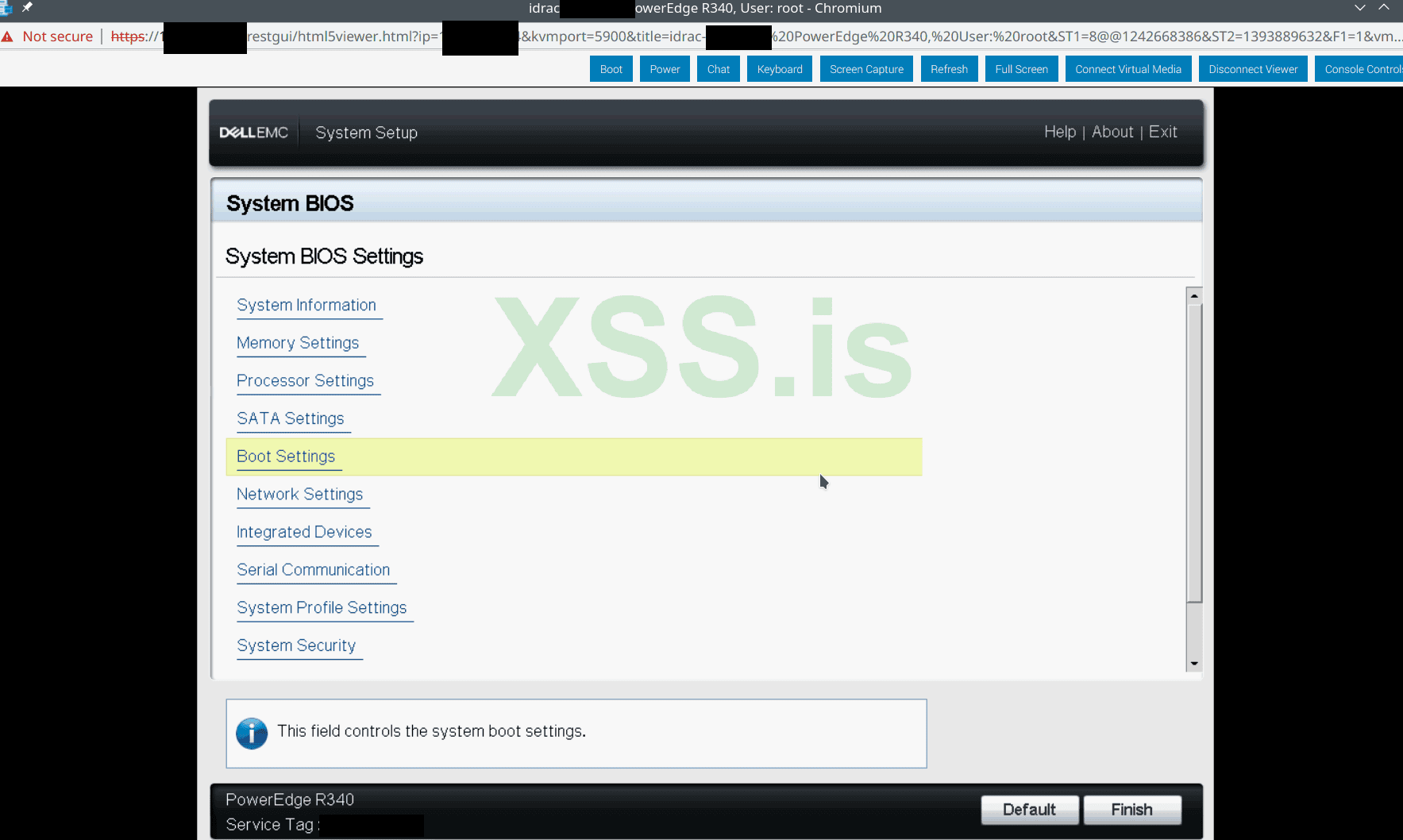Click the viewer favicon on the browser tab
The width and height of the screenshot is (1403, 840).
point(6,6)
